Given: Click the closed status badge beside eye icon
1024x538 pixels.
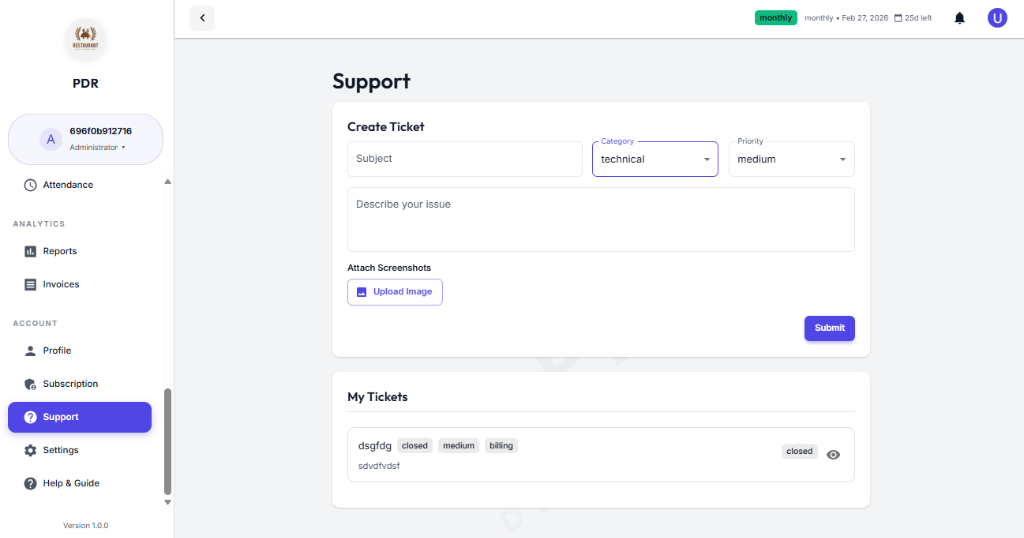Looking at the screenshot, I should click(x=799, y=451).
